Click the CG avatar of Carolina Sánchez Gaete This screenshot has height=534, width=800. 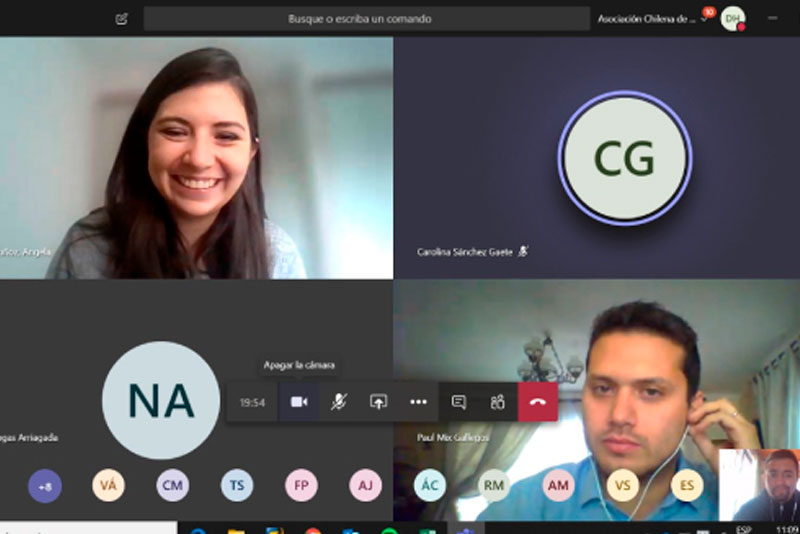(x=624, y=158)
